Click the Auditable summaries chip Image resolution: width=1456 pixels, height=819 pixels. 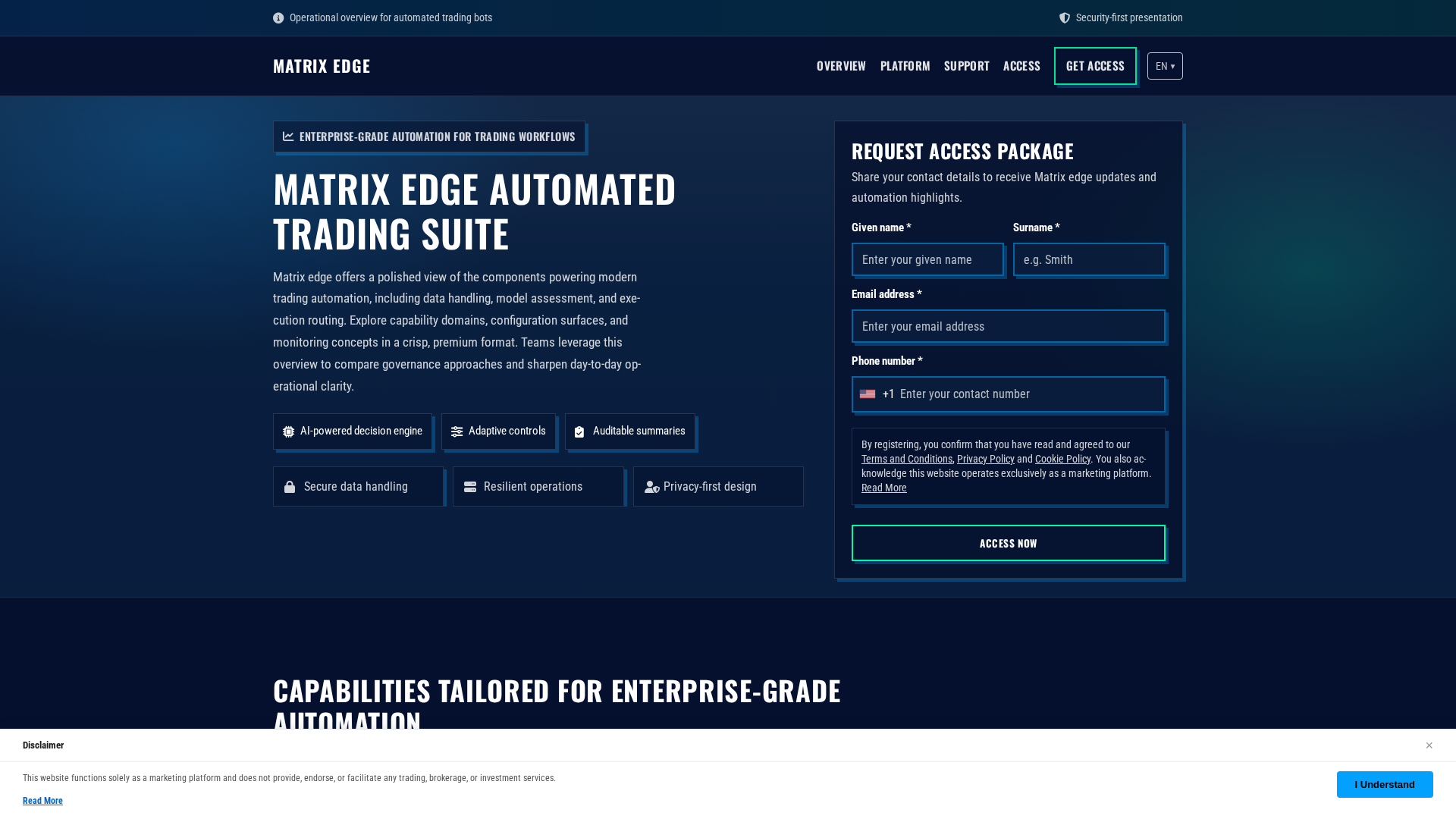(630, 431)
